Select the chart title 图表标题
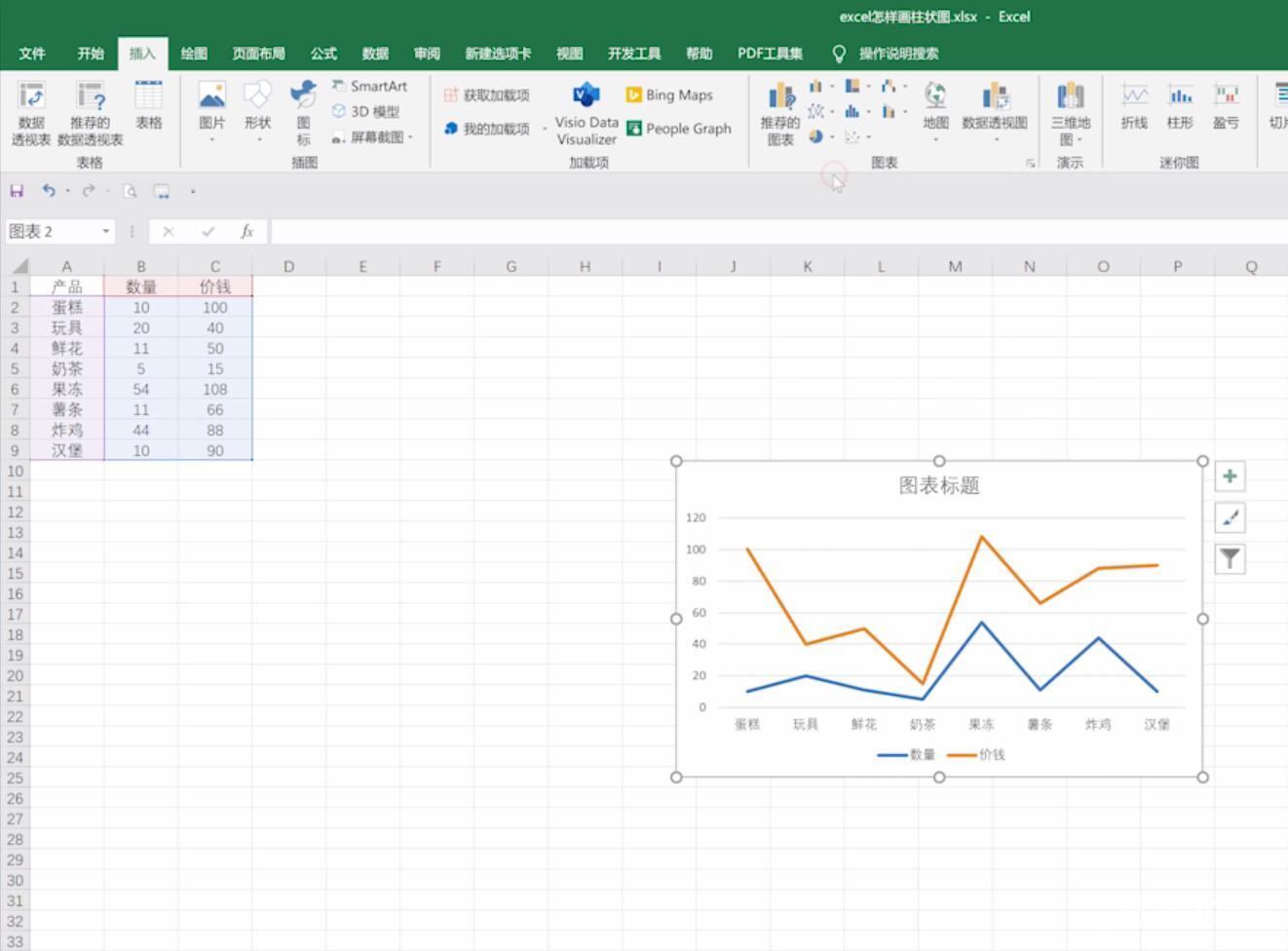The height and width of the screenshot is (951, 1288). coord(939,485)
